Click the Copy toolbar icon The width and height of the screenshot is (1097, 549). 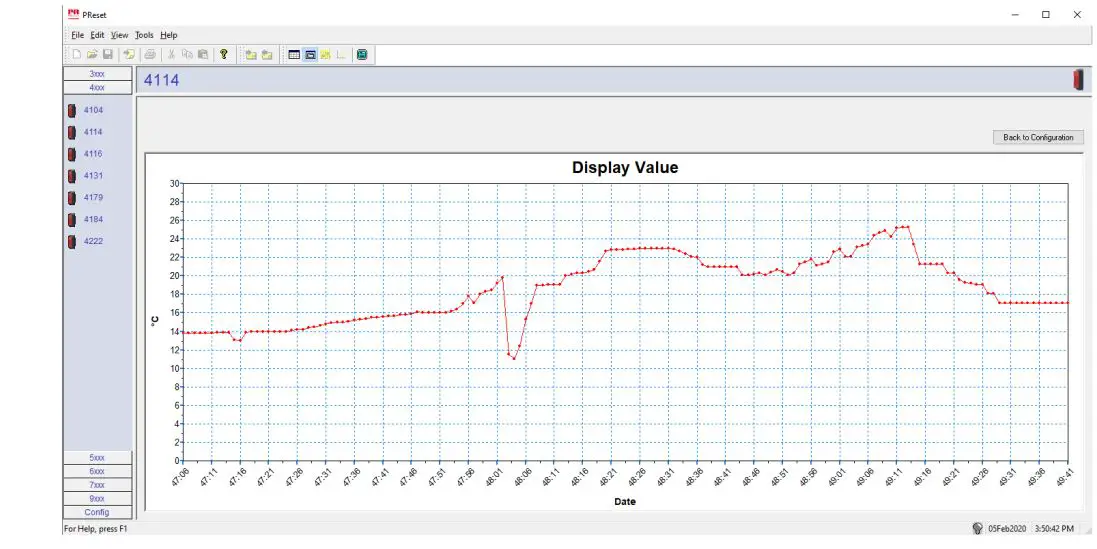187,55
